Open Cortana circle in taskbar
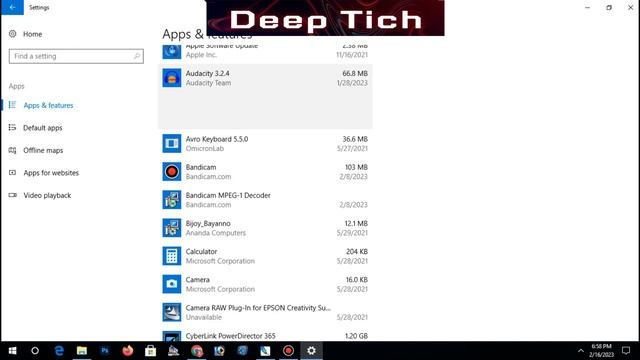 35,351
